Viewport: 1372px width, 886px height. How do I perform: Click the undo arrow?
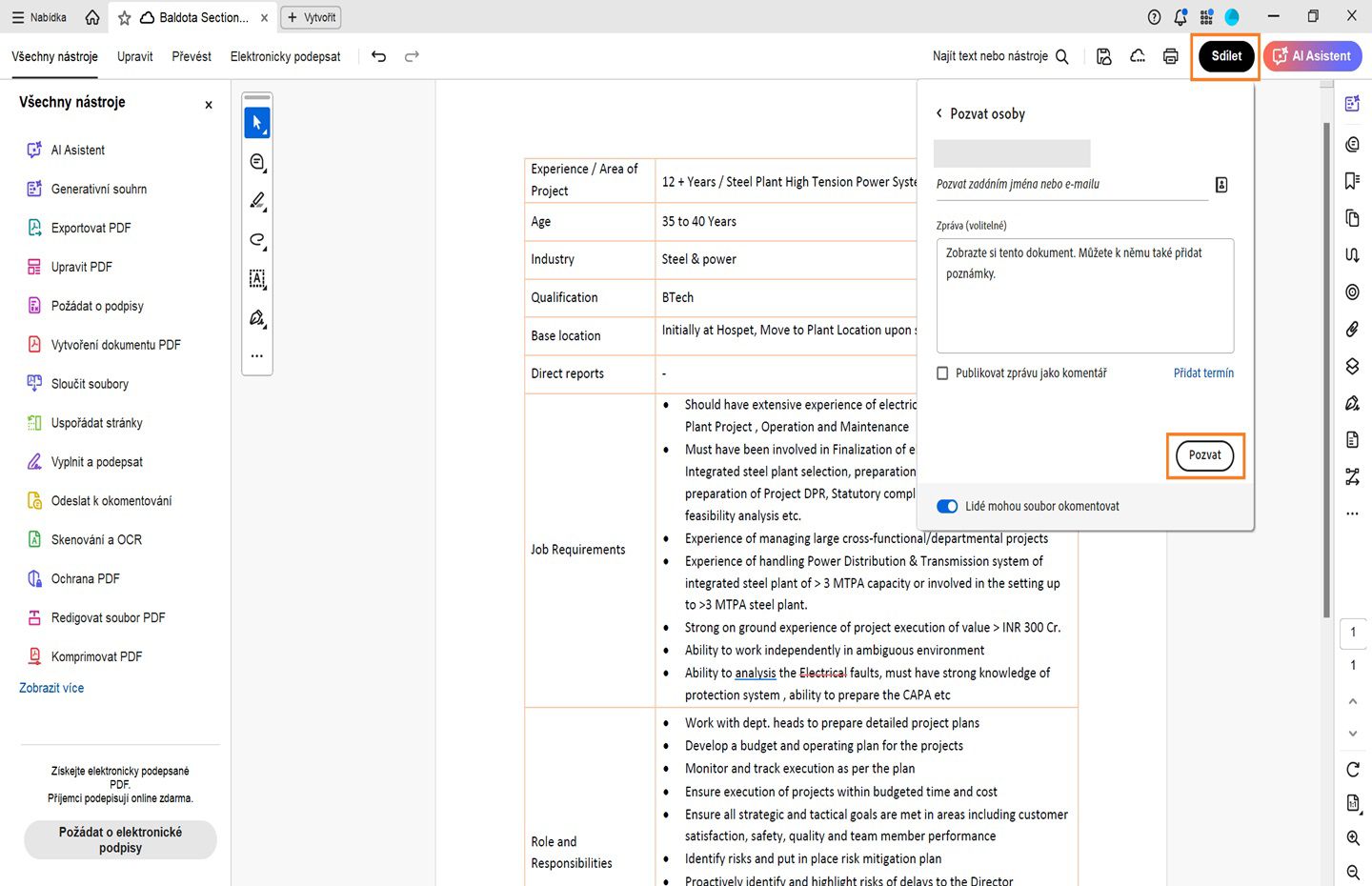378,56
